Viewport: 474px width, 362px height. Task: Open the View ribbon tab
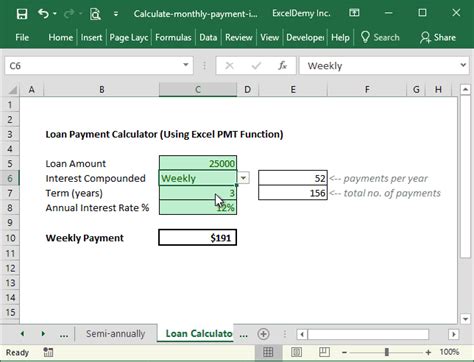(269, 37)
